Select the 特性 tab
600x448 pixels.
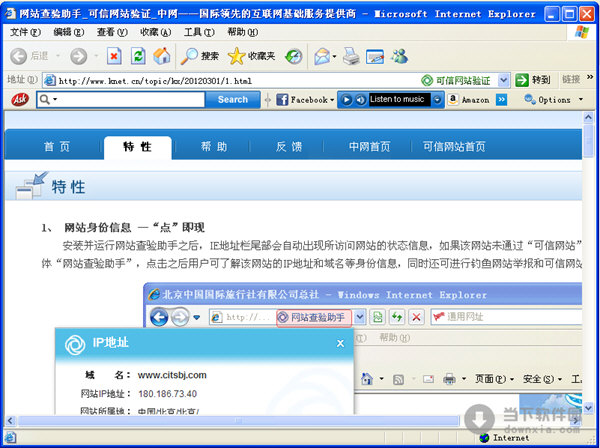(x=137, y=147)
